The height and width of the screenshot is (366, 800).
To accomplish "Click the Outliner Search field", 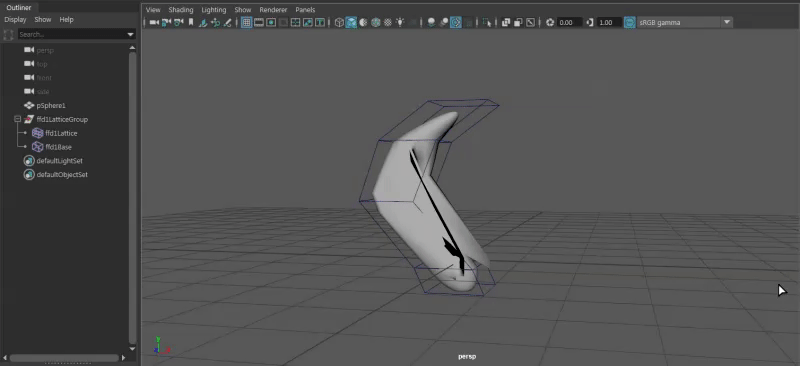I will tap(71, 34).
